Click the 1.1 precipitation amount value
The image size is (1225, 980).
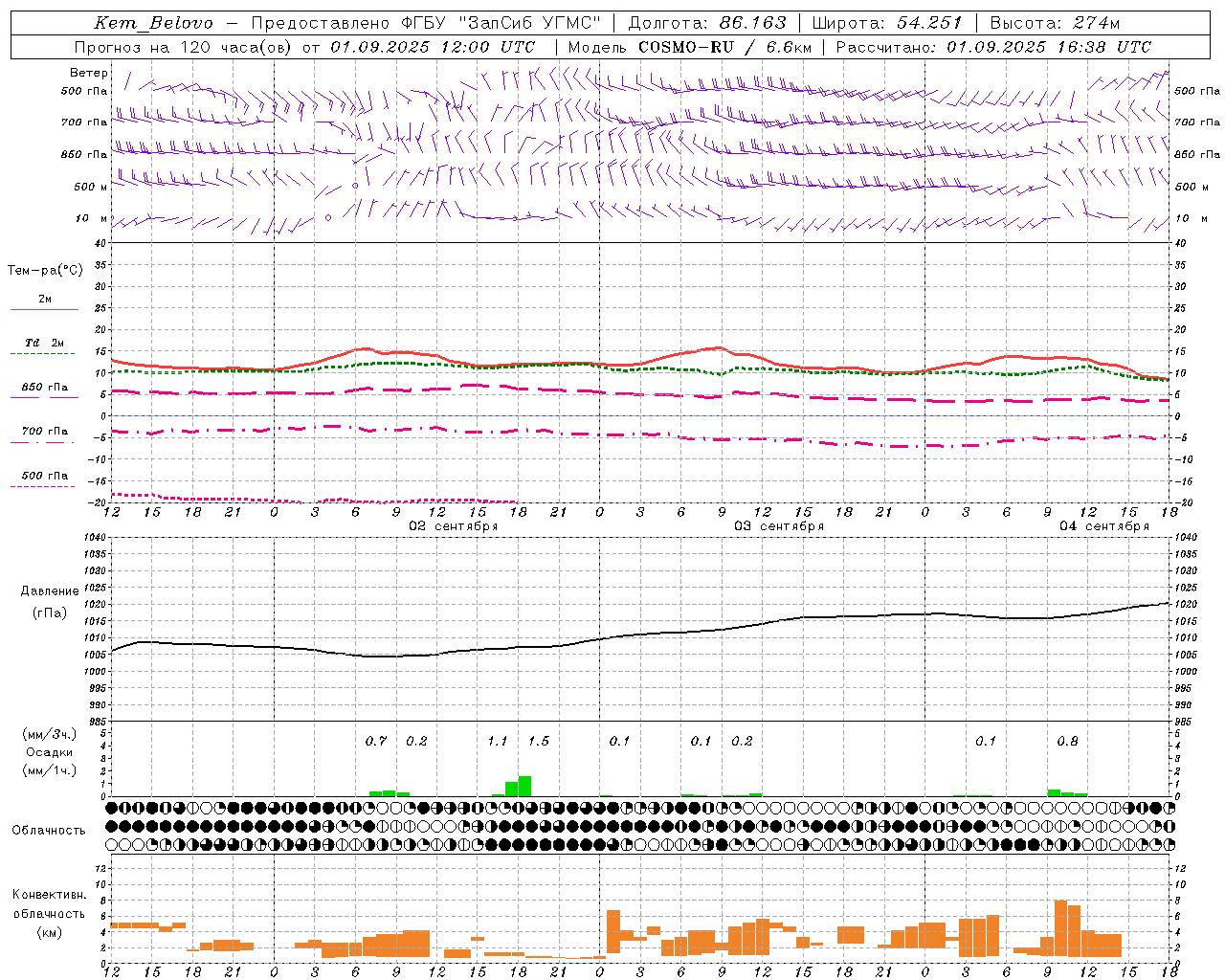pos(498,741)
